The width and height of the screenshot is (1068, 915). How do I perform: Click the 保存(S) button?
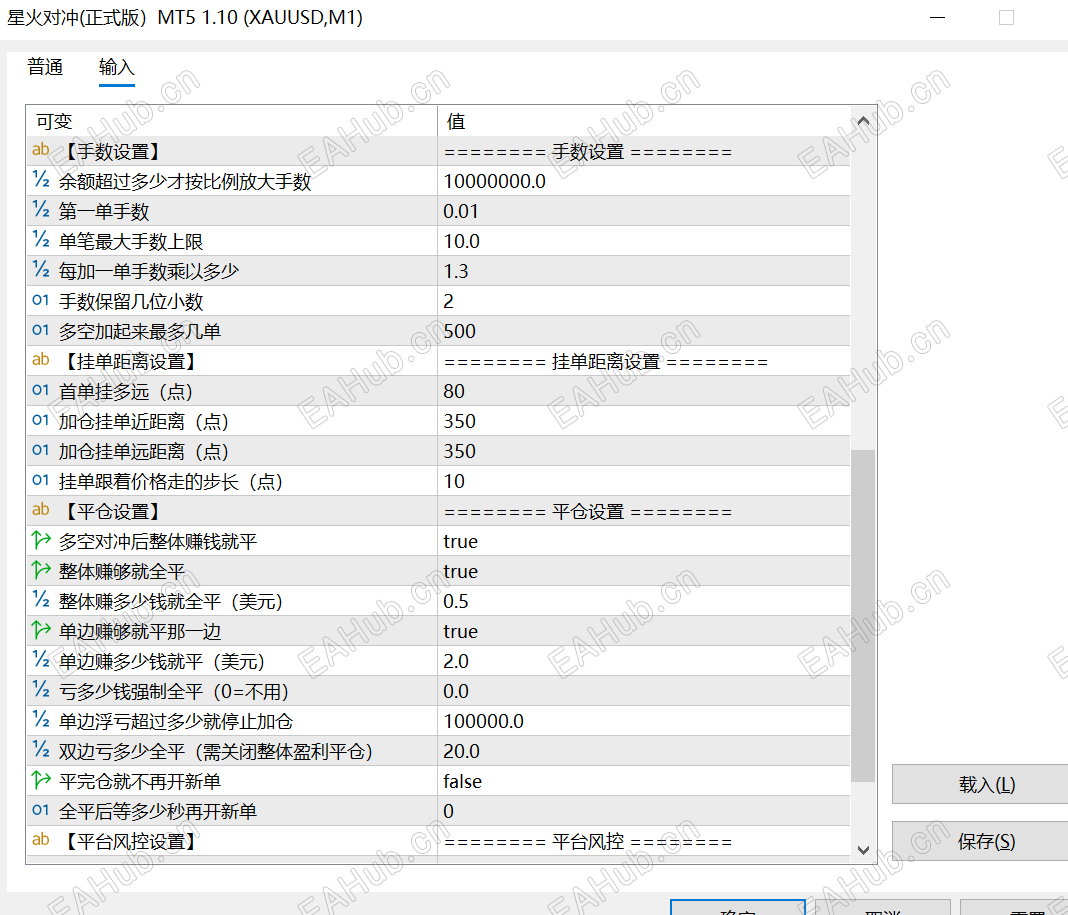coord(986,841)
